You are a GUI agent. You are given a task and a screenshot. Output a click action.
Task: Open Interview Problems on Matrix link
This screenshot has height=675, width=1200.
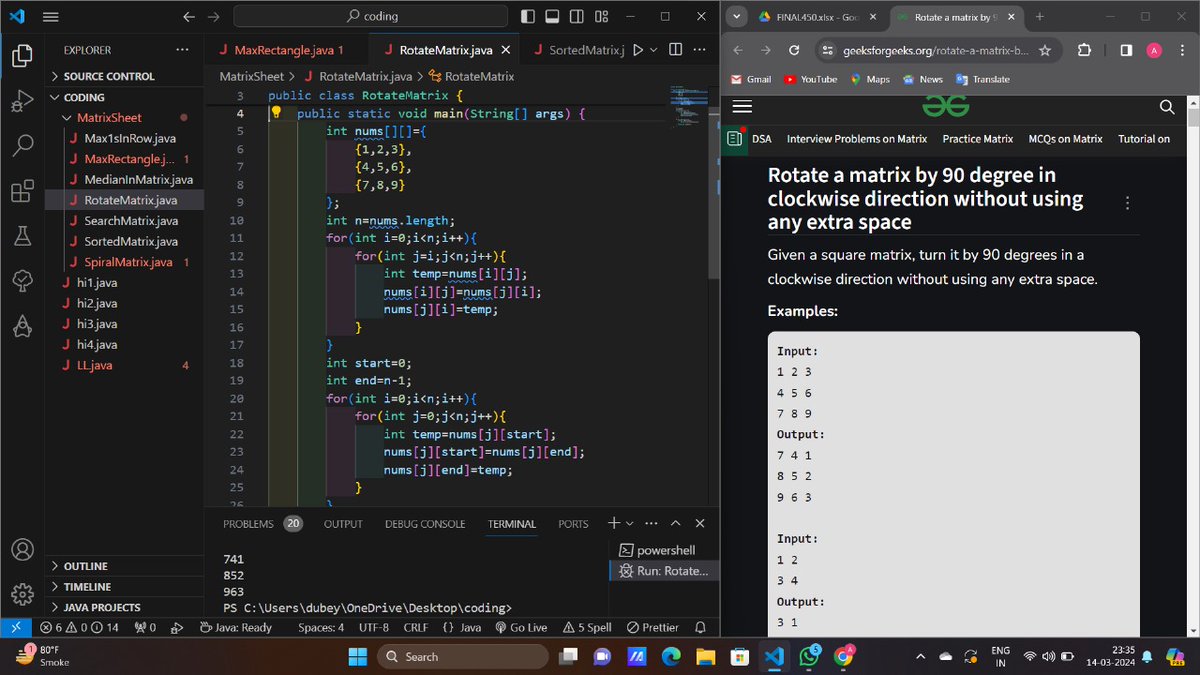pos(857,139)
